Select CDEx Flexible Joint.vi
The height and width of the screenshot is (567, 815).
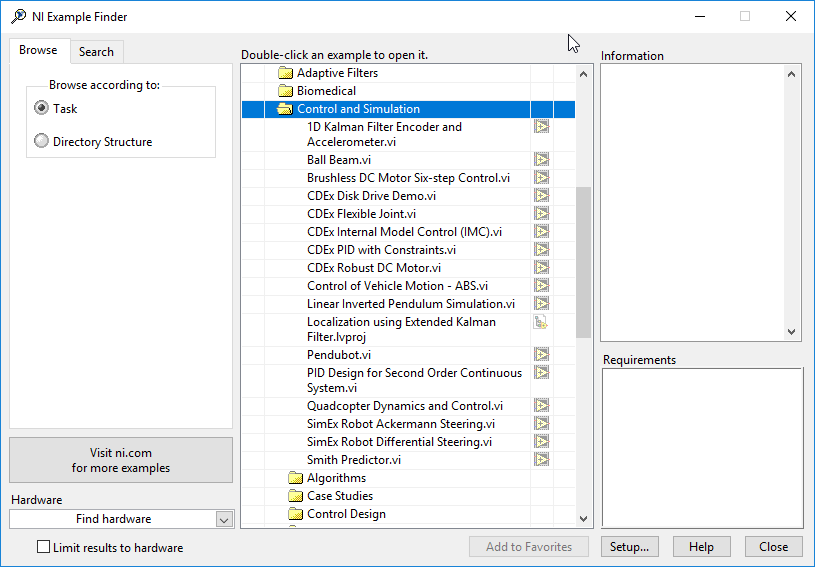tap(361, 214)
